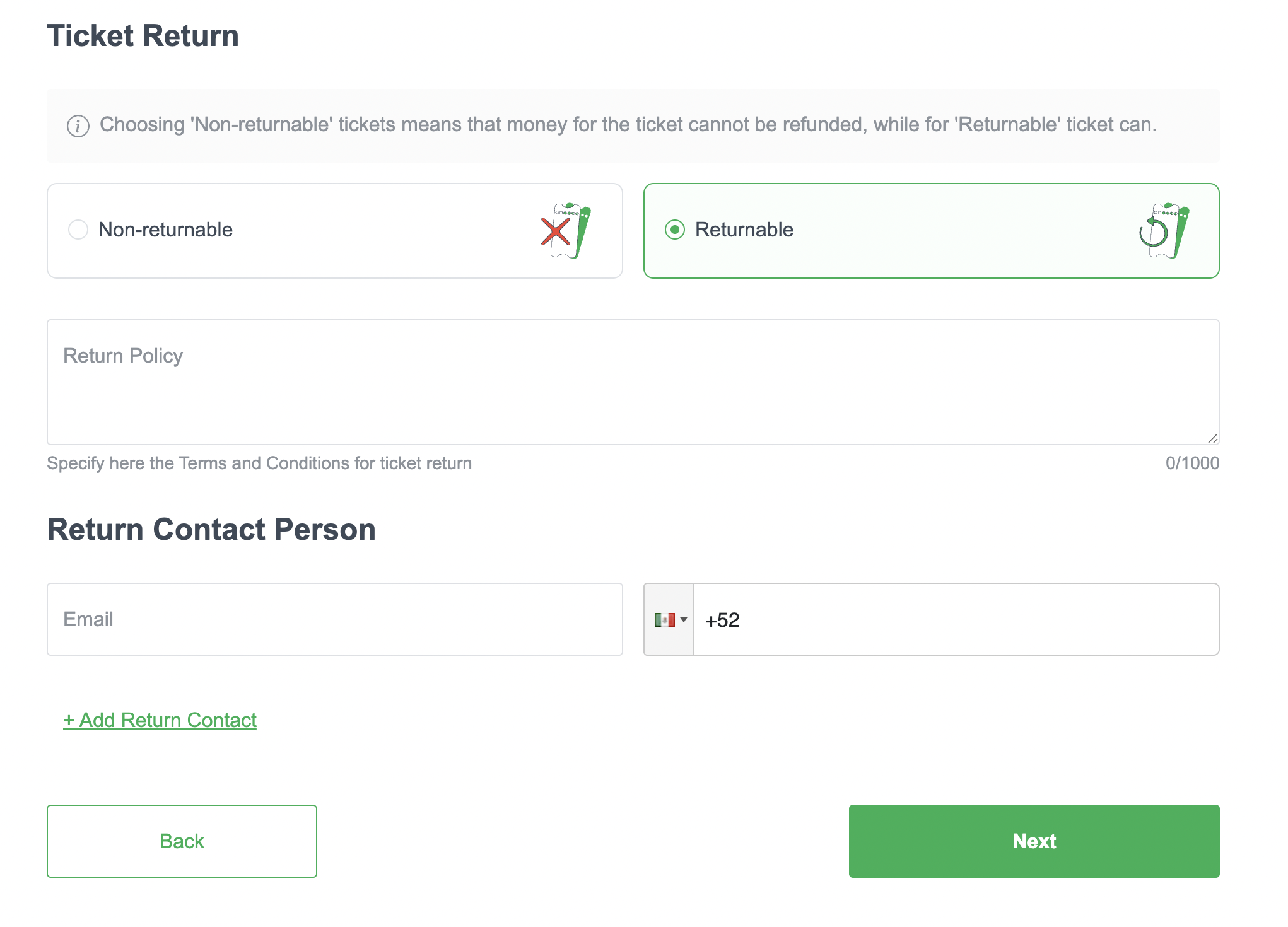Image resolution: width=1288 pixels, height=927 pixels.
Task: Click the Next button
Action: pyautogui.click(x=1034, y=841)
